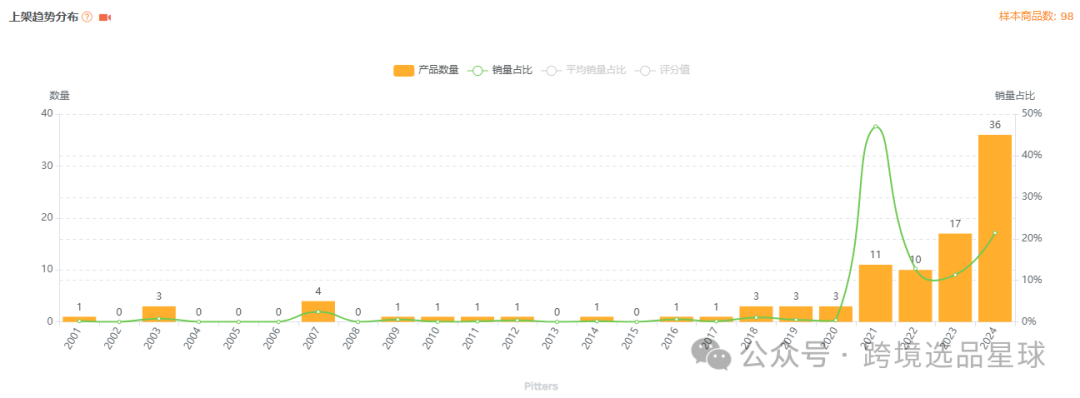
Task: Click the 样本商品数: 98 label
Action: [x=1036, y=17]
